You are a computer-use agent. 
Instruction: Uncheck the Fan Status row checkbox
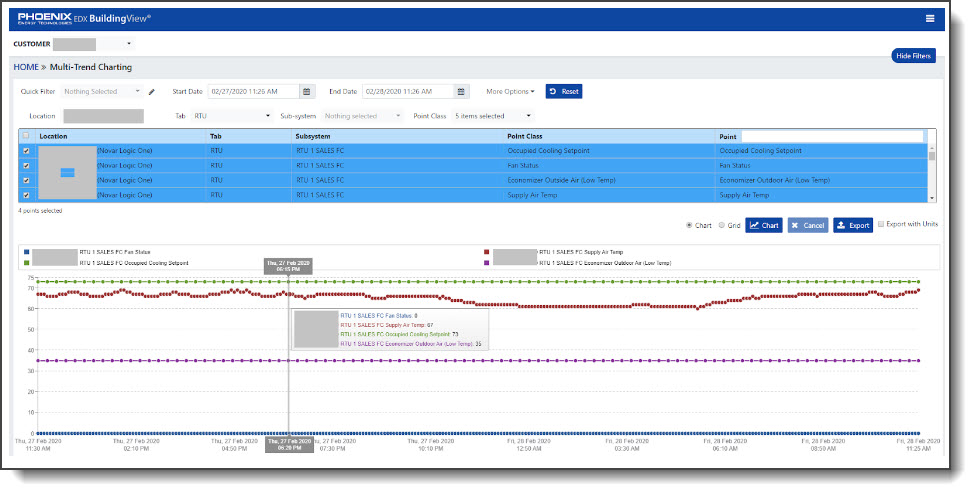click(x=26, y=166)
